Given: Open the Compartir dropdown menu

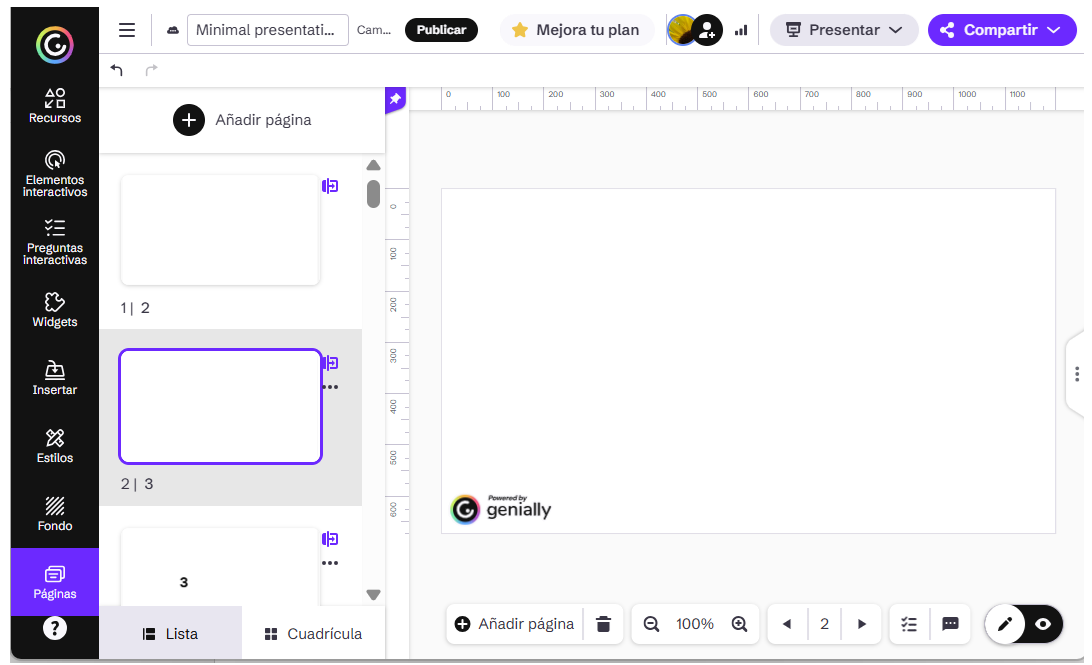Looking at the screenshot, I should pos(1001,30).
